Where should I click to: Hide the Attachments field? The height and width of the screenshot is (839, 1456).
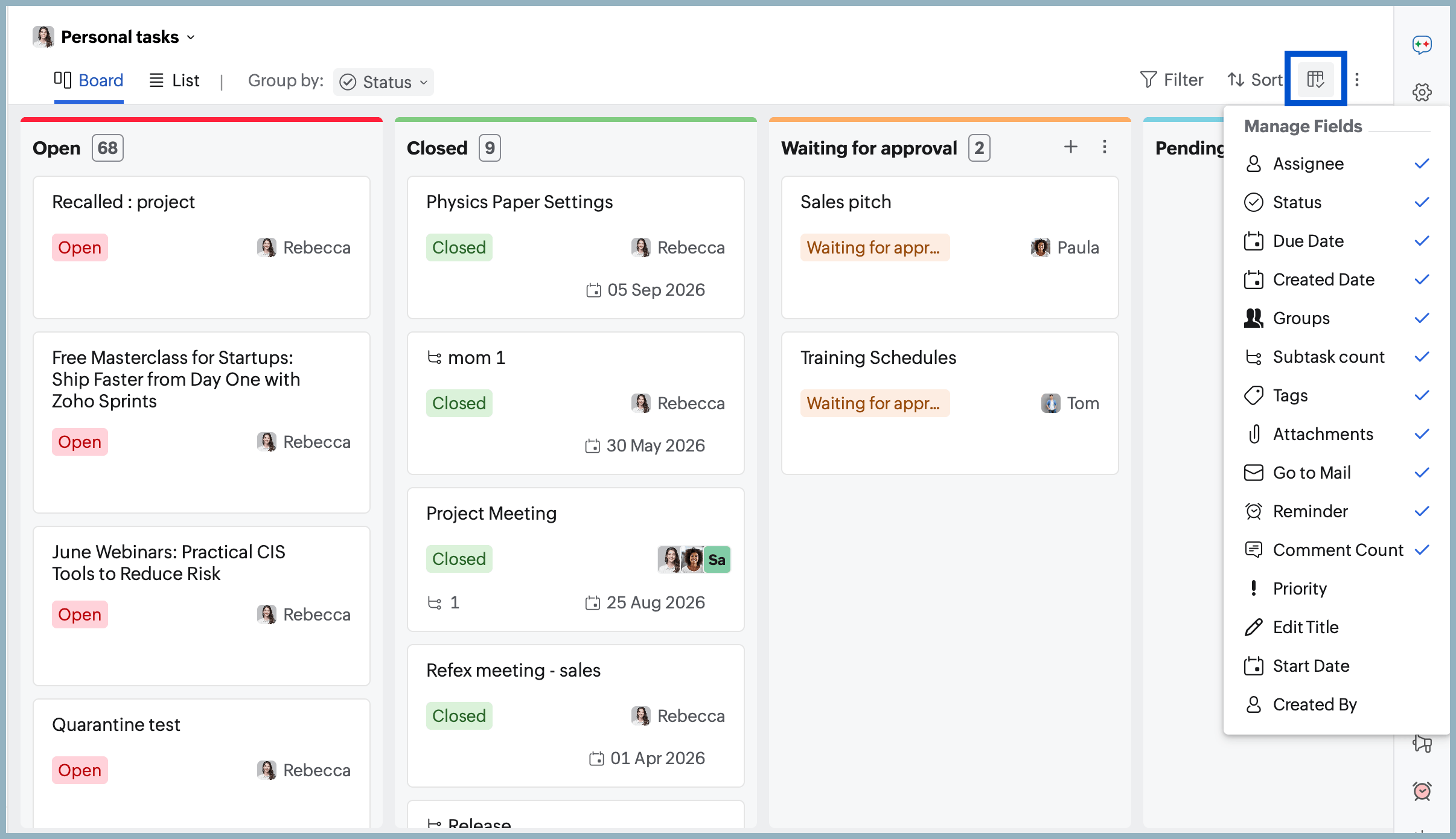click(1336, 434)
